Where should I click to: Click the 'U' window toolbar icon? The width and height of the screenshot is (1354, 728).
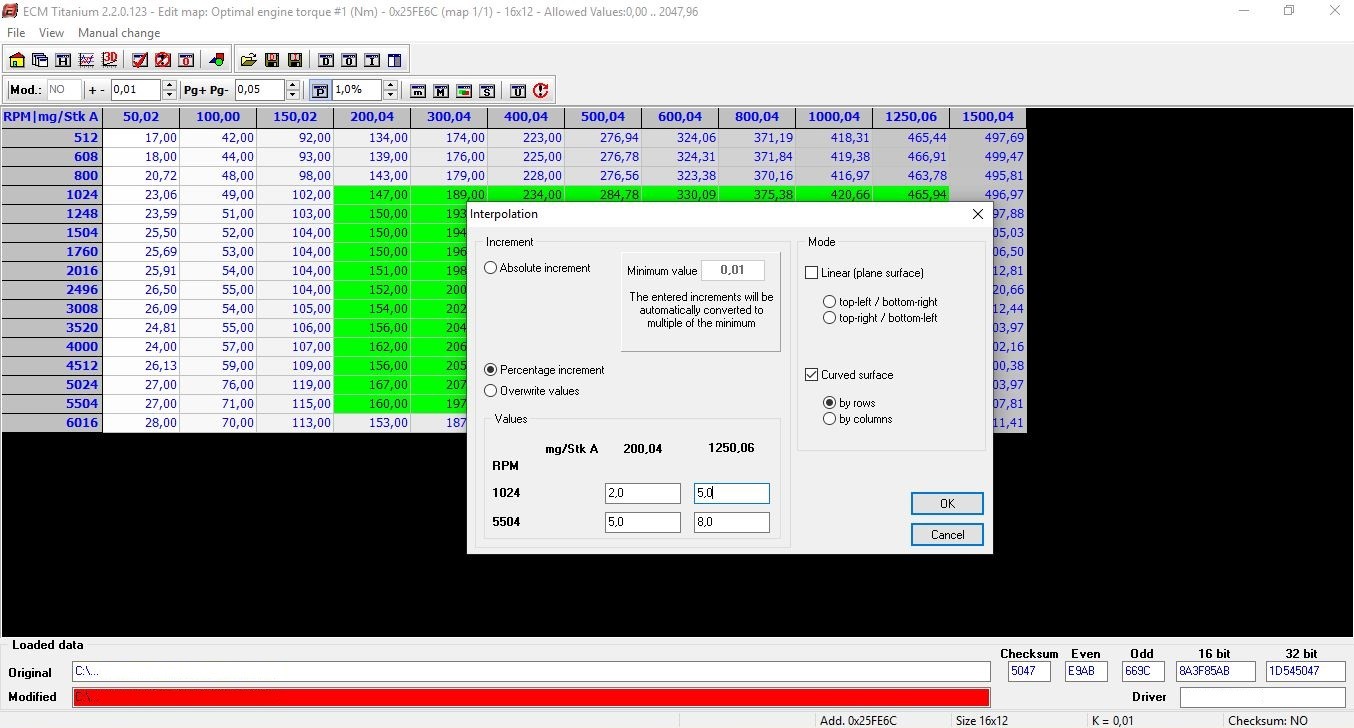pos(518,91)
